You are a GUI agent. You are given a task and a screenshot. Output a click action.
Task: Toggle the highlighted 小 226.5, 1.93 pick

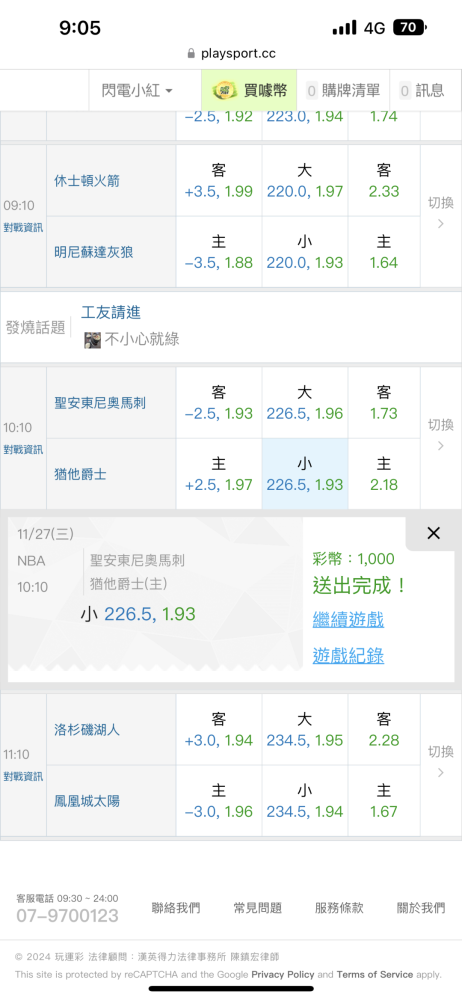[x=305, y=474]
